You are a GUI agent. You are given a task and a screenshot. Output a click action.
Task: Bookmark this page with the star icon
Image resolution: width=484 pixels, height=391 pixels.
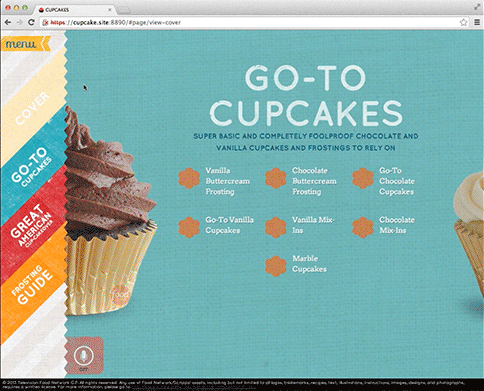coord(463,22)
